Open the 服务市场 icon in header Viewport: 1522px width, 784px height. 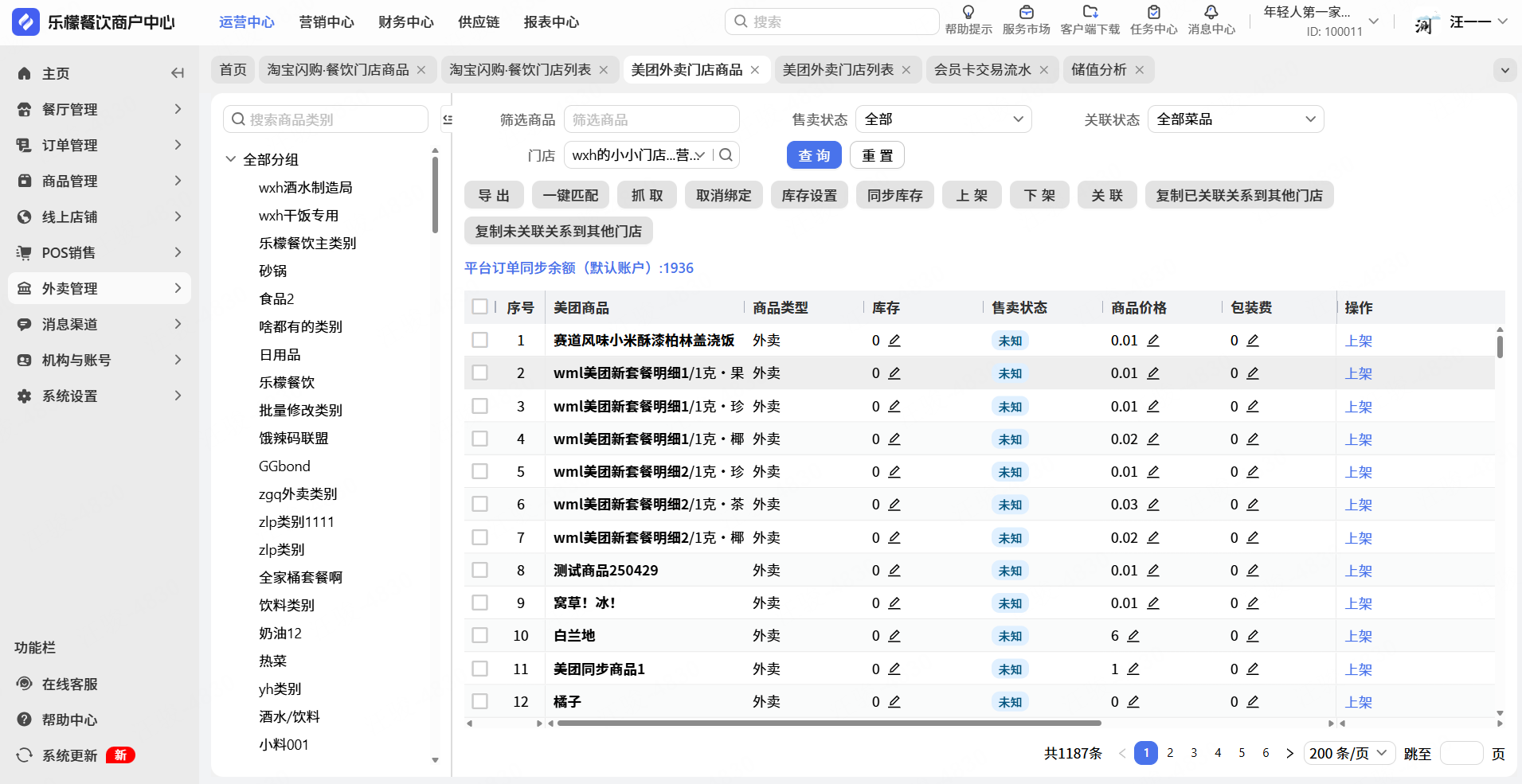click(x=1026, y=13)
